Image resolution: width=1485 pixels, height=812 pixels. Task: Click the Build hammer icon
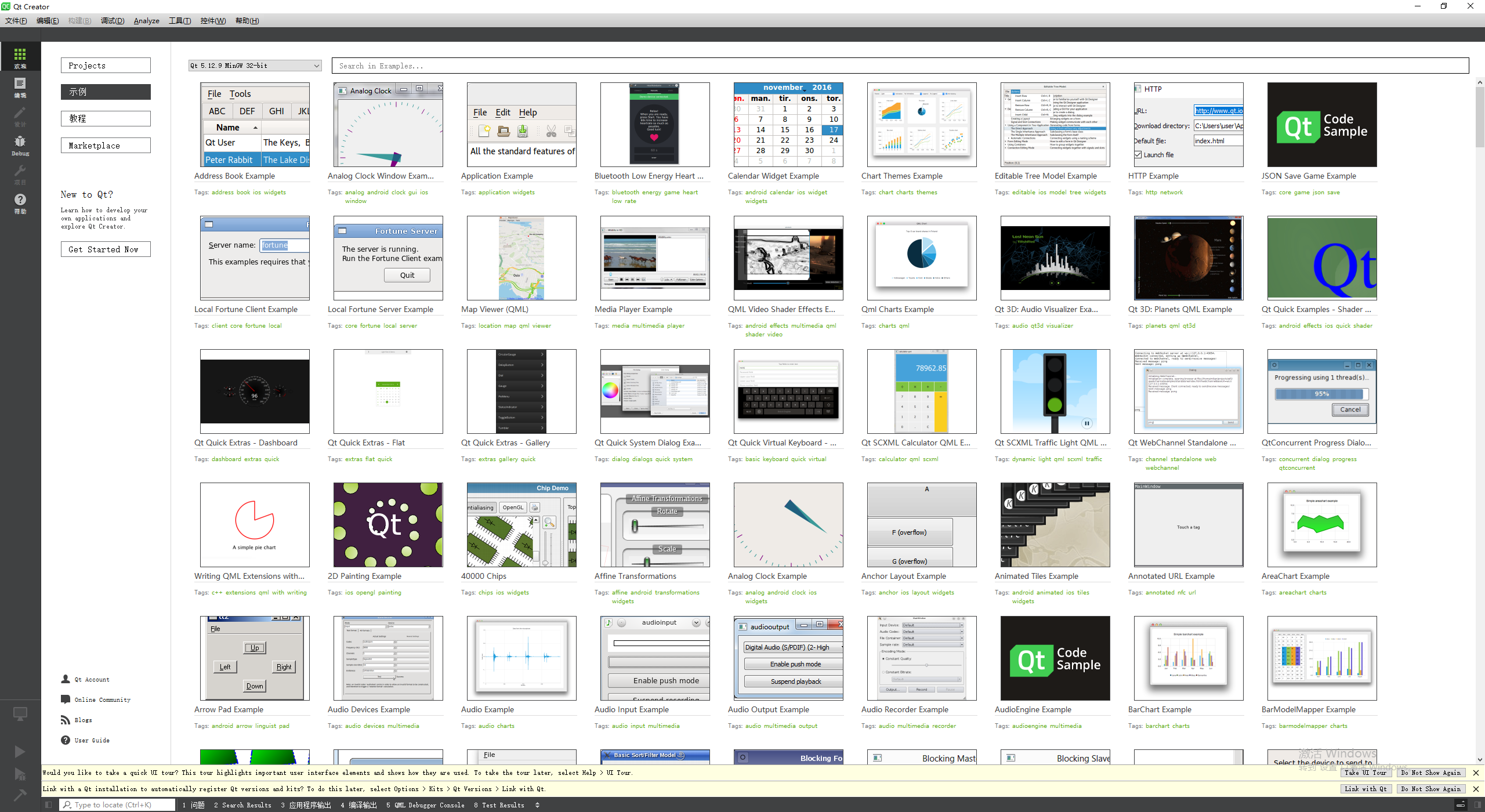(20, 795)
